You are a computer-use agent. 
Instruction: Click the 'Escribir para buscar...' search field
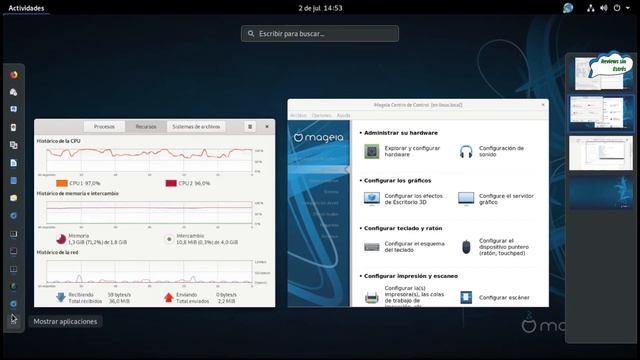320,33
